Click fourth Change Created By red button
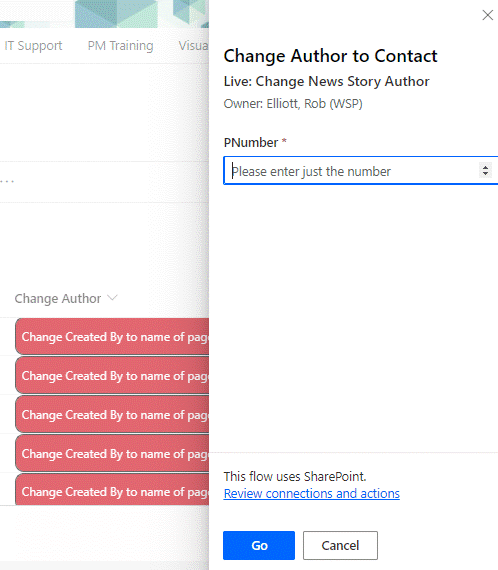 [x=112, y=453]
